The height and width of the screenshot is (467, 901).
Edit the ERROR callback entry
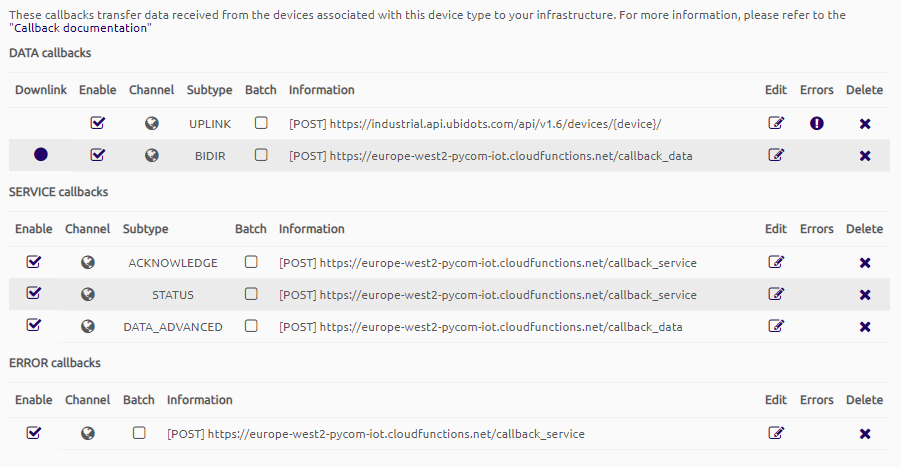coord(776,434)
